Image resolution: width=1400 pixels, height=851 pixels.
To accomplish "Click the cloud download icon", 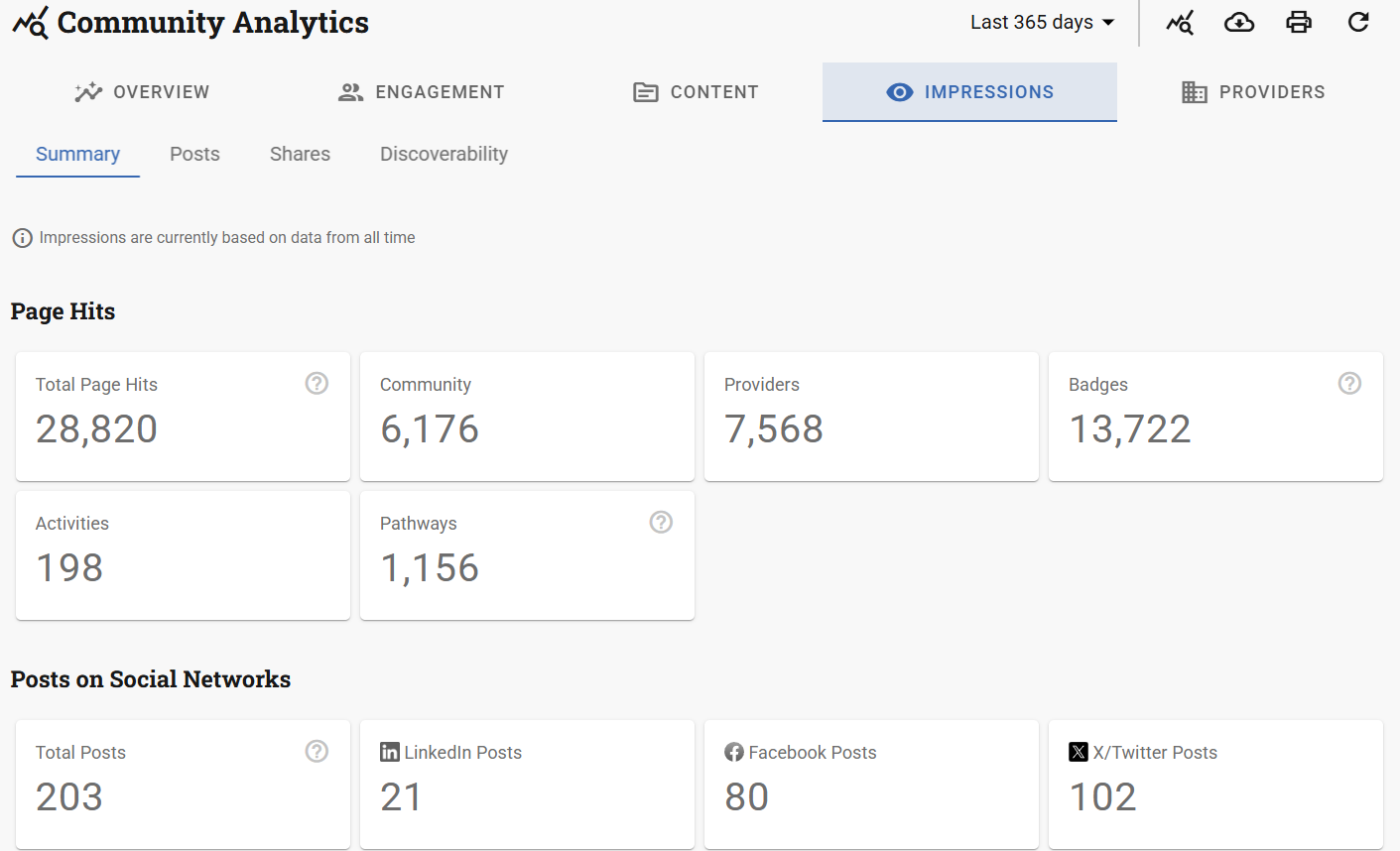I will [1239, 23].
